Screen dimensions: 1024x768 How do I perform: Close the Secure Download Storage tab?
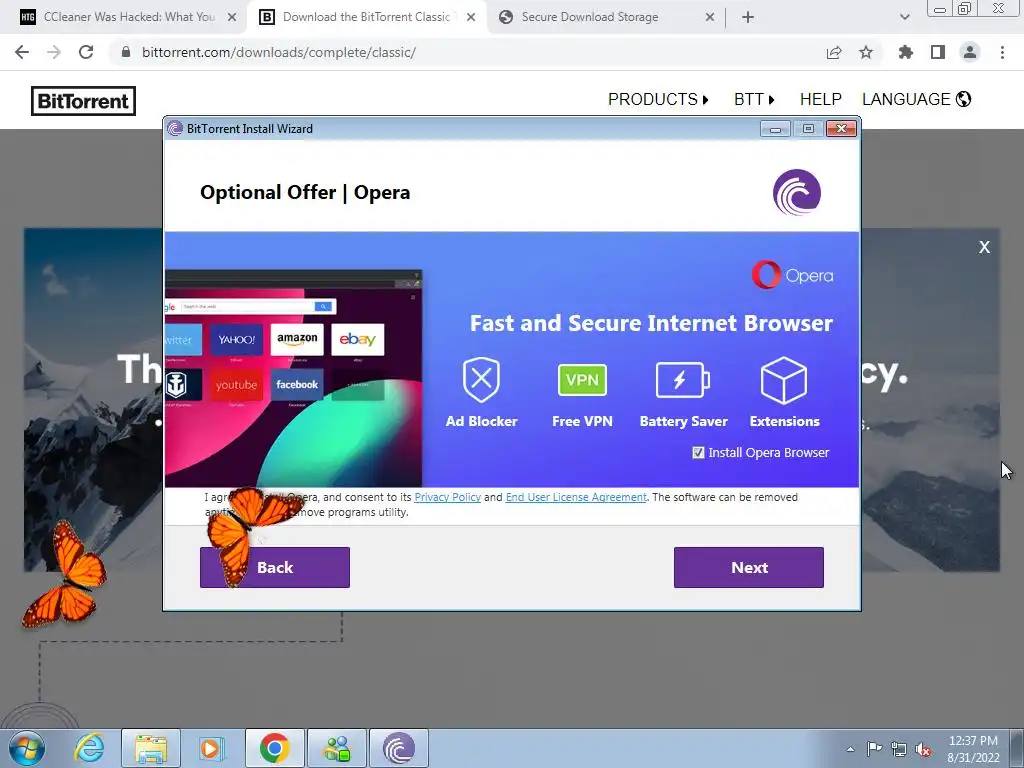pyautogui.click(x=710, y=18)
